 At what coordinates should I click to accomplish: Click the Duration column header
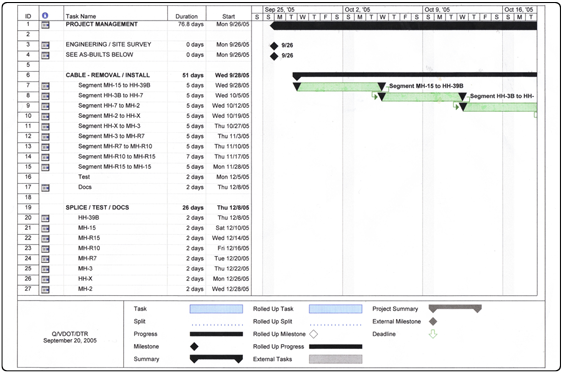[x=186, y=16]
